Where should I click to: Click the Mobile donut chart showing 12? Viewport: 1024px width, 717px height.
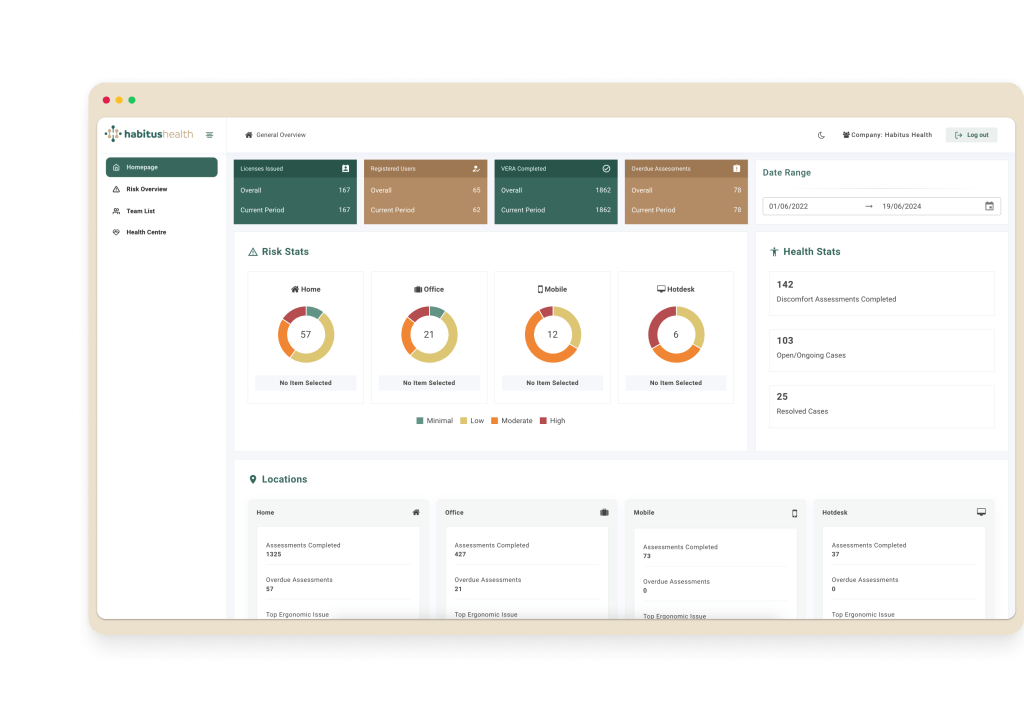(x=552, y=334)
